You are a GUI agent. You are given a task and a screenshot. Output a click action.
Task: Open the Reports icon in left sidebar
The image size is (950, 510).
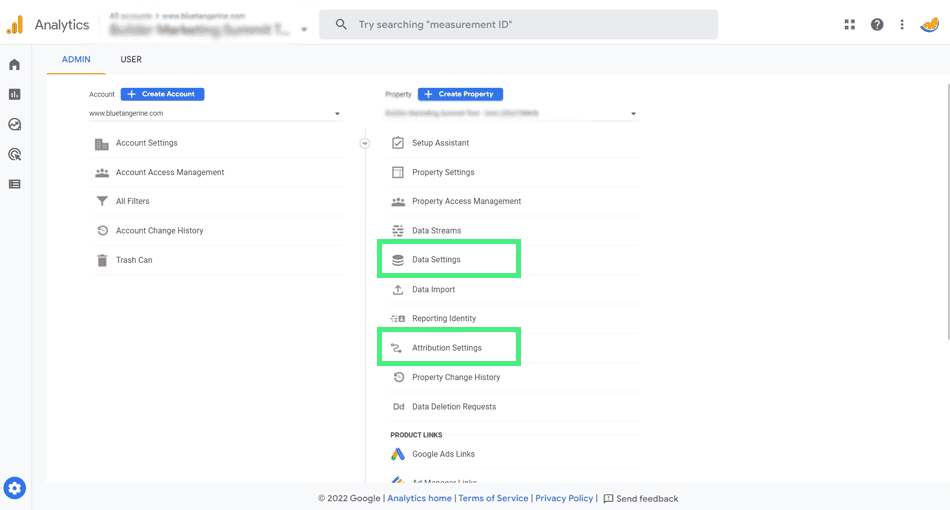tap(14, 95)
